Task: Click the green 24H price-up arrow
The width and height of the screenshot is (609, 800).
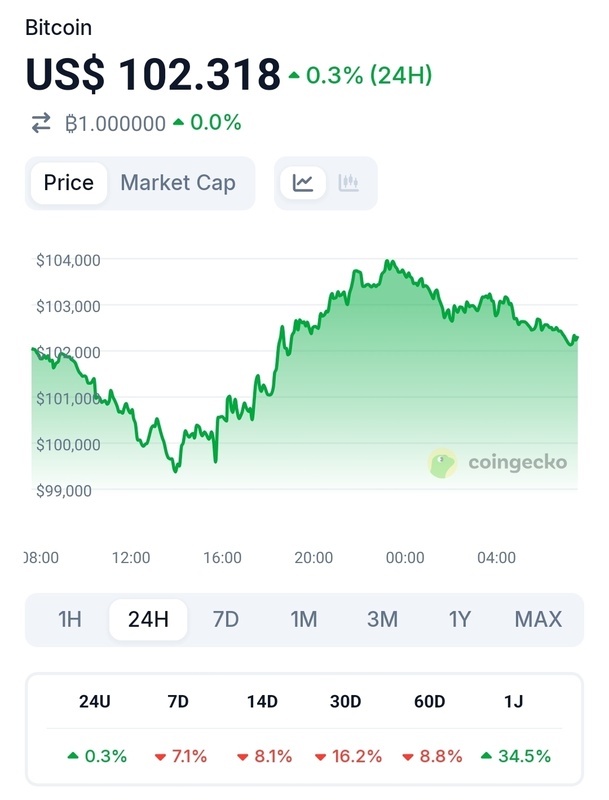Action: [x=294, y=75]
